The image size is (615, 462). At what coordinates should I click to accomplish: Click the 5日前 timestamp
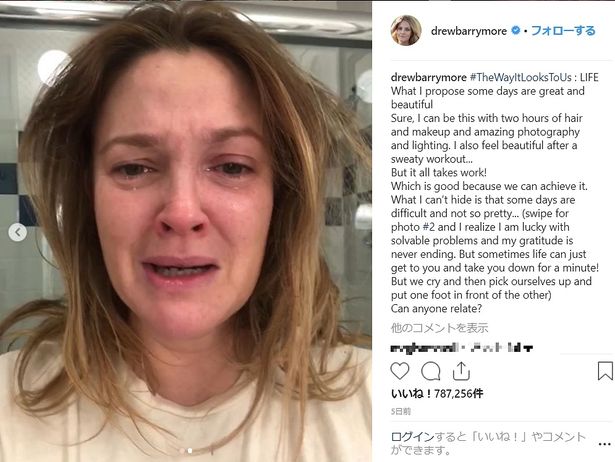[x=400, y=411]
